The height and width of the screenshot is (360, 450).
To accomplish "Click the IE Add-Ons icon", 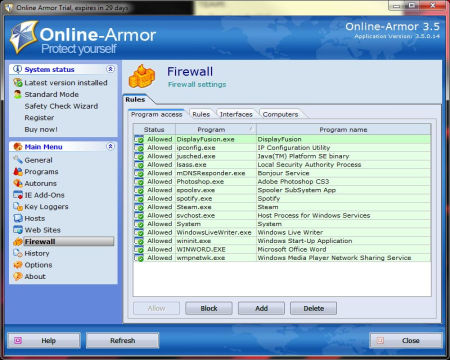I will tap(18, 195).
